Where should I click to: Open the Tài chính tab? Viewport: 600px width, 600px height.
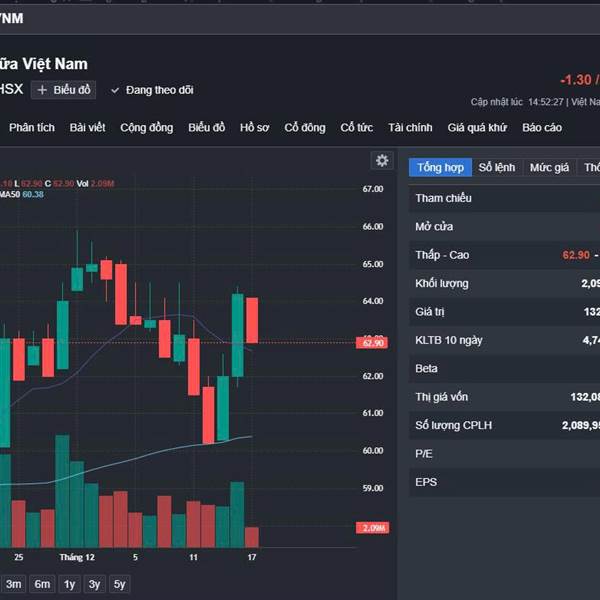pos(410,128)
